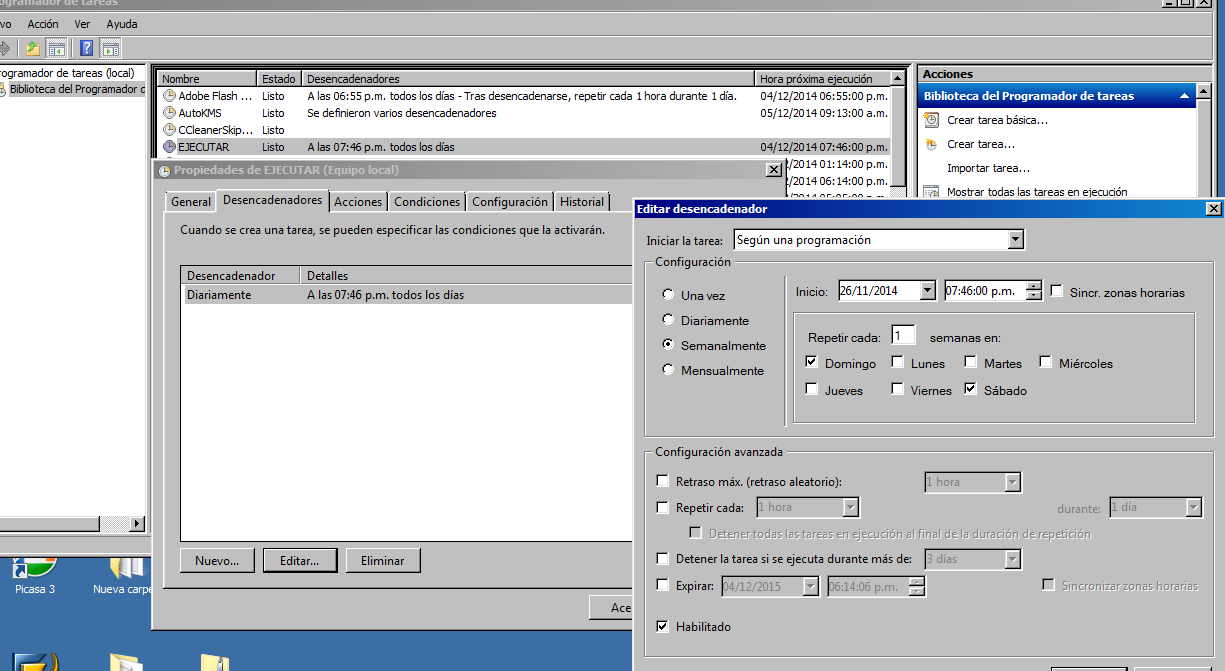
Task: Toggle the Actions pane toolbar icon
Action: point(109,47)
